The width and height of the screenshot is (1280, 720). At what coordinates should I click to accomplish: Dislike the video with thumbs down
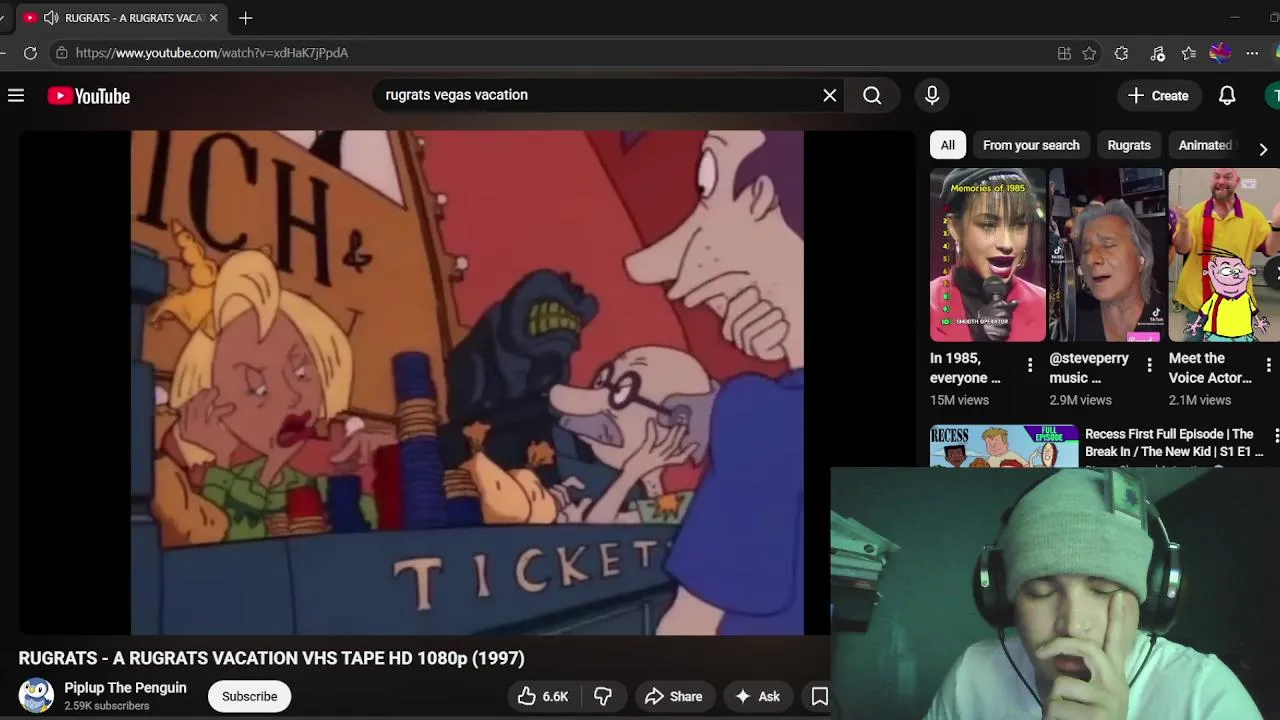[x=603, y=697]
